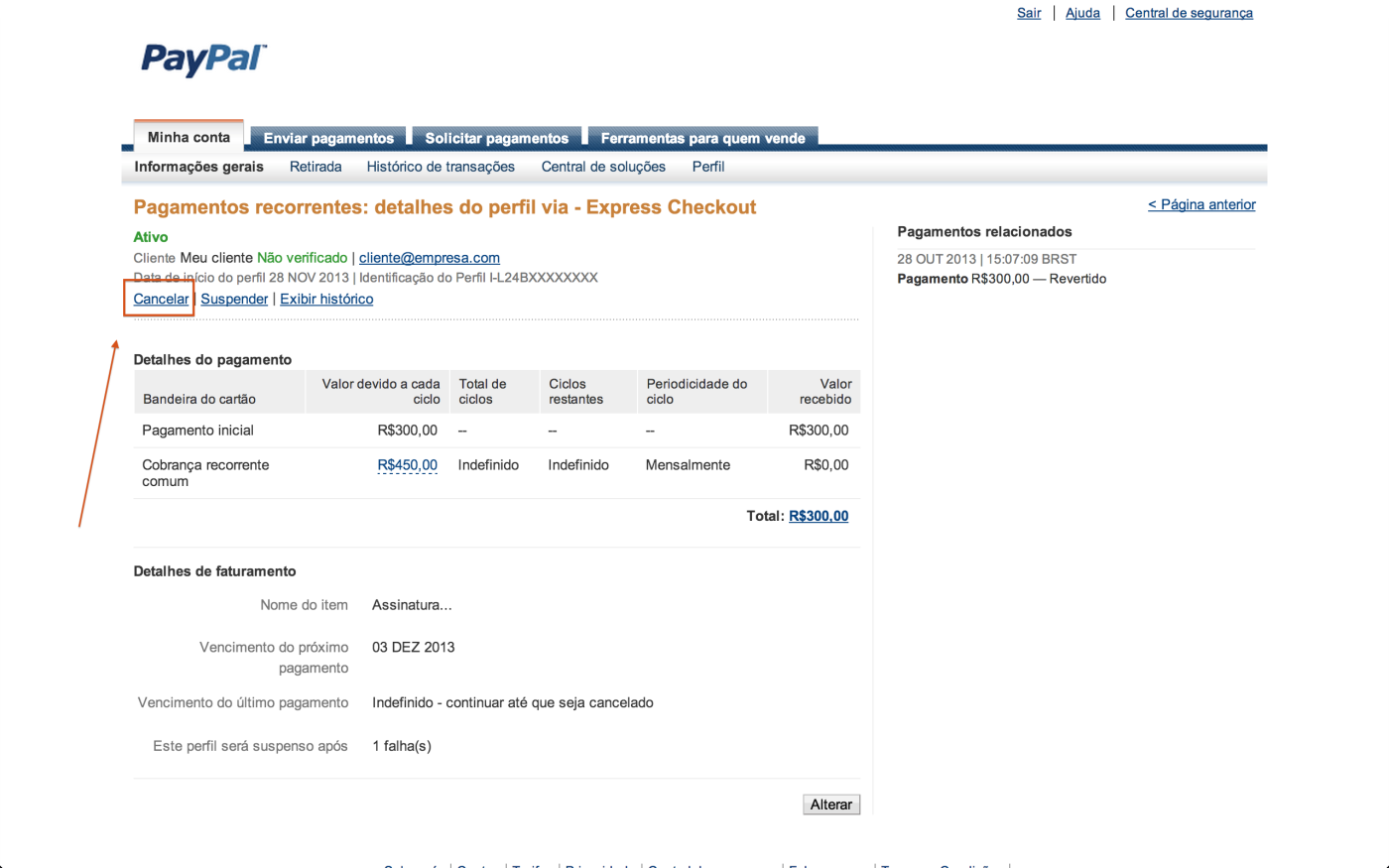Open the Retirada submenu item
This screenshot has width=1389, height=868.
point(316,167)
